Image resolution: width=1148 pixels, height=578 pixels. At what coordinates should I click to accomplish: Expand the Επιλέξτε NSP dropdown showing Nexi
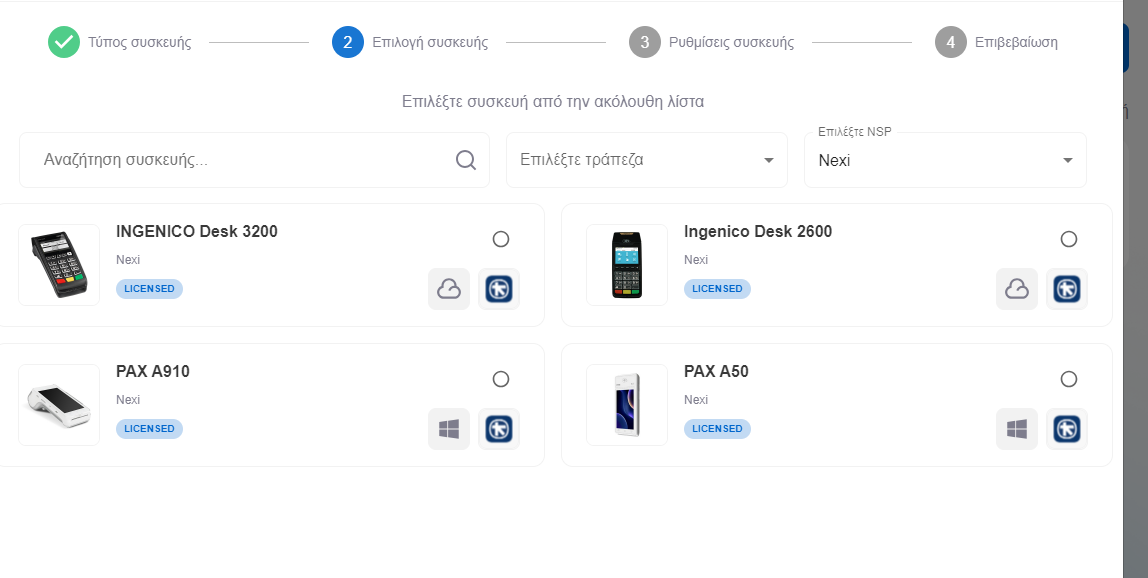tap(945, 160)
